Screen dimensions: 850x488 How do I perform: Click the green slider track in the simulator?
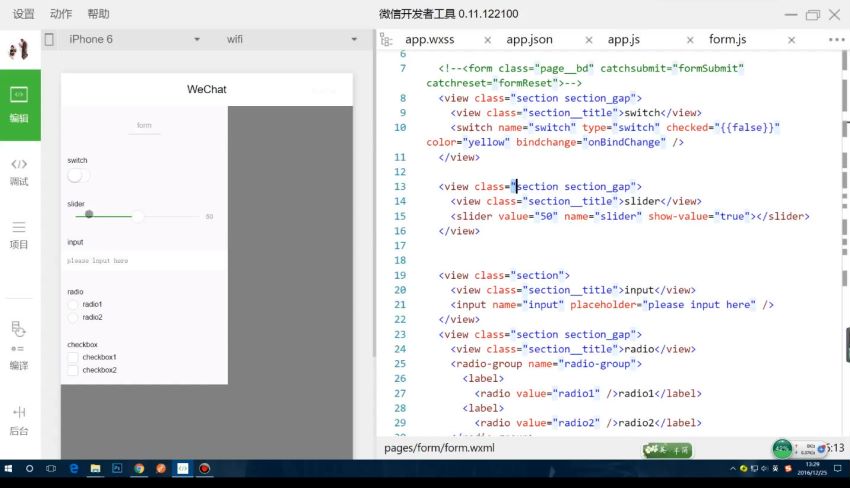pos(104,216)
